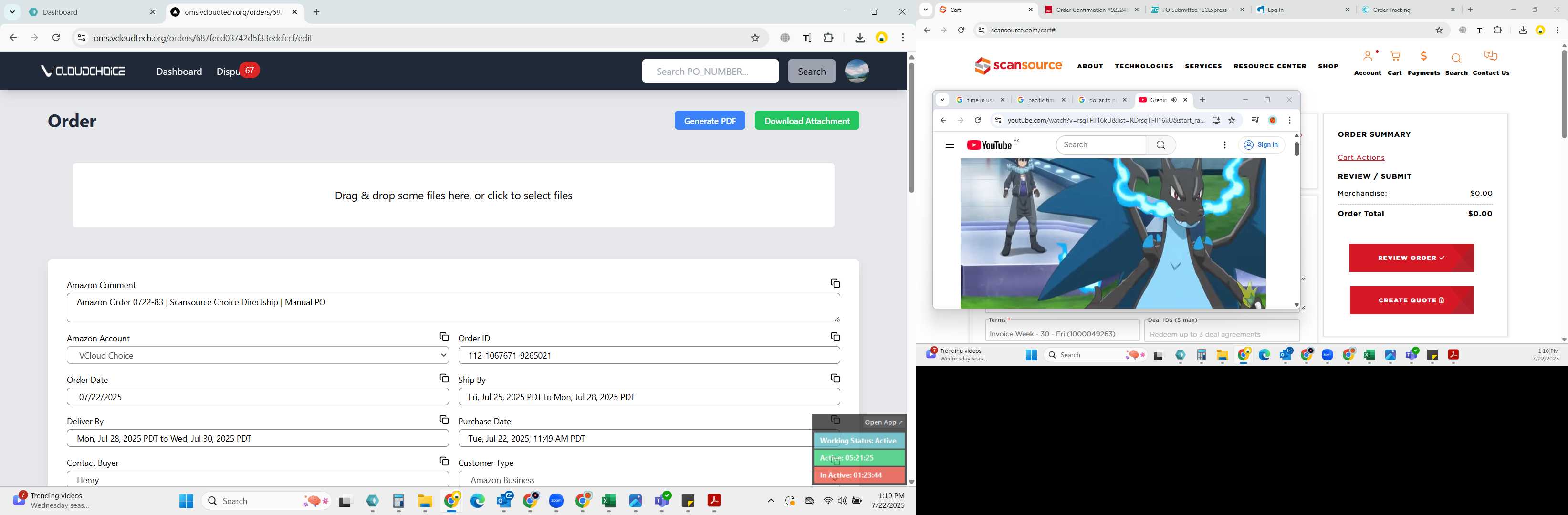Expand the Amazon Account VCloud Choice dropdown
The image size is (1568, 515).
[258, 355]
